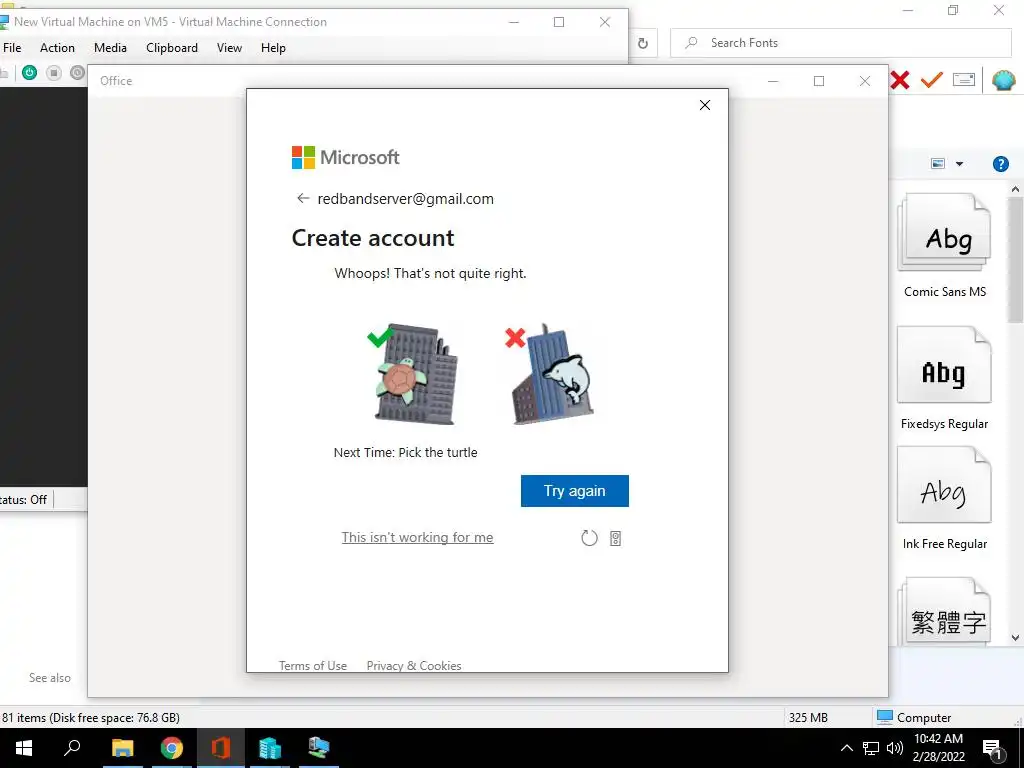1024x768 pixels.
Task: Click the See also text
Action: click(50, 678)
